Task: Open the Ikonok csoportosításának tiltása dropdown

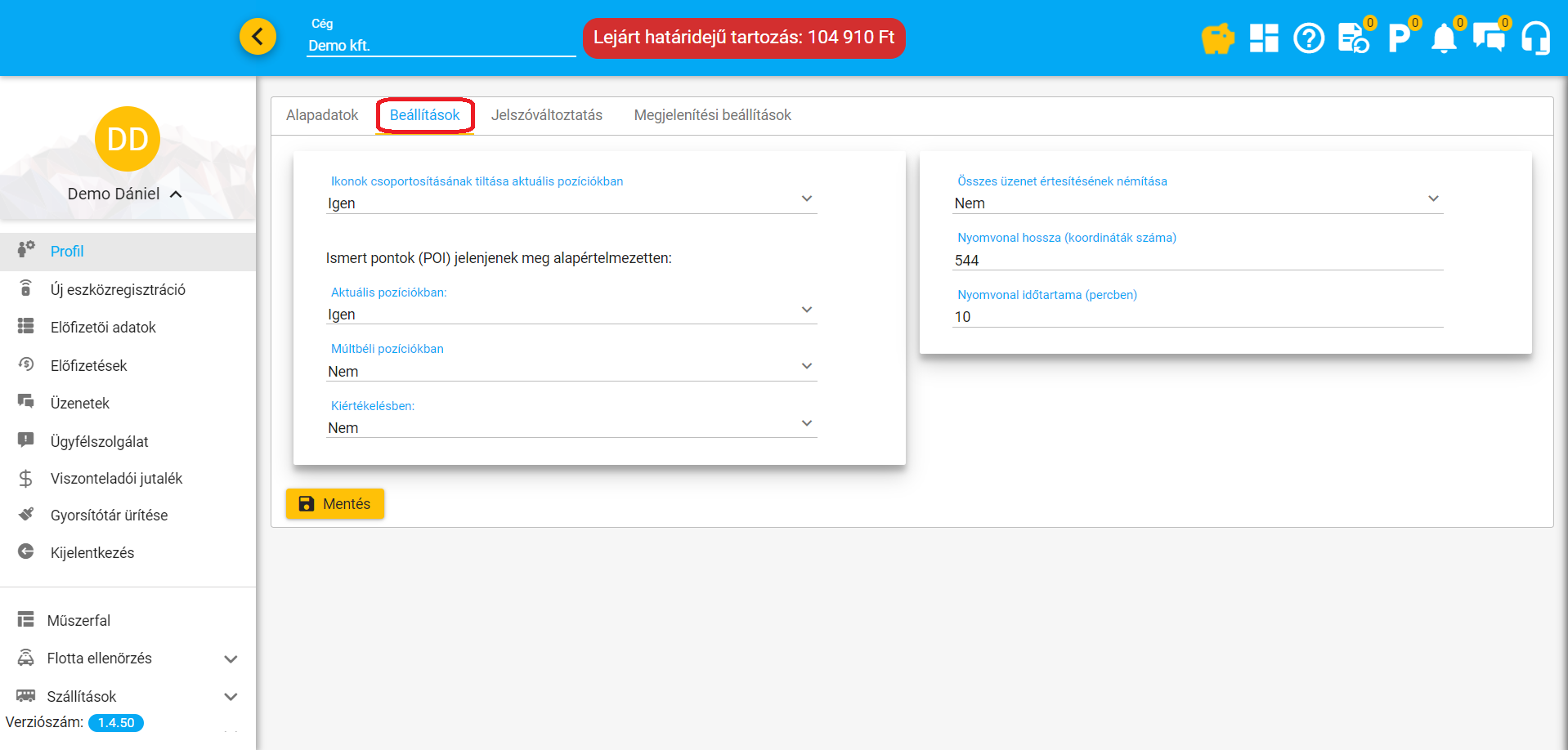Action: click(571, 202)
